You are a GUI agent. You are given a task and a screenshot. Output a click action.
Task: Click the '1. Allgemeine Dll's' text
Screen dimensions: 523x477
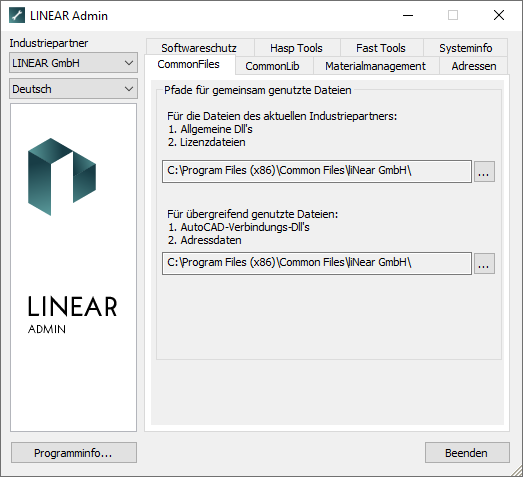(210, 129)
